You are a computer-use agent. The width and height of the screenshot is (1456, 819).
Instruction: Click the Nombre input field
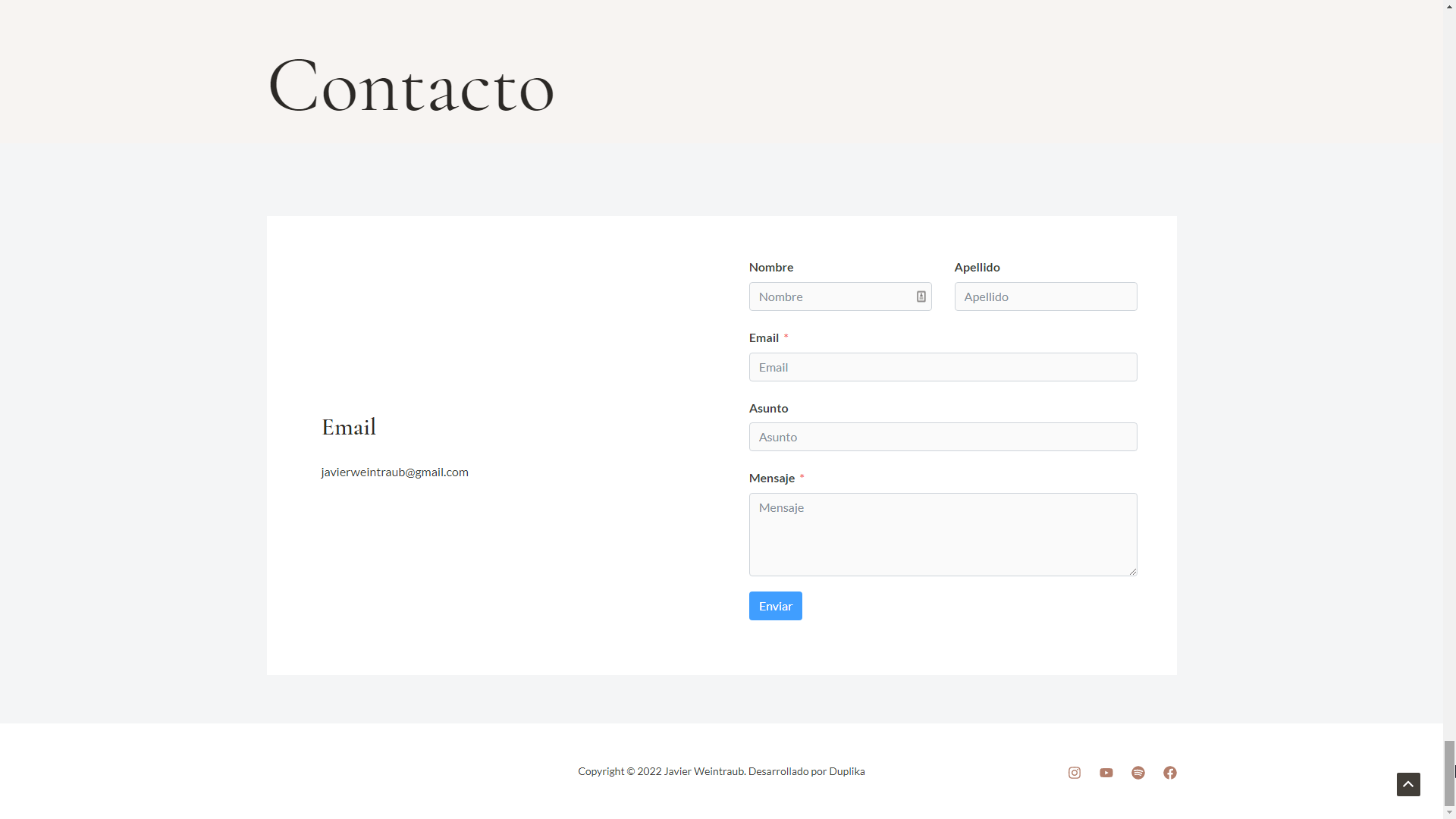pos(840,297)
